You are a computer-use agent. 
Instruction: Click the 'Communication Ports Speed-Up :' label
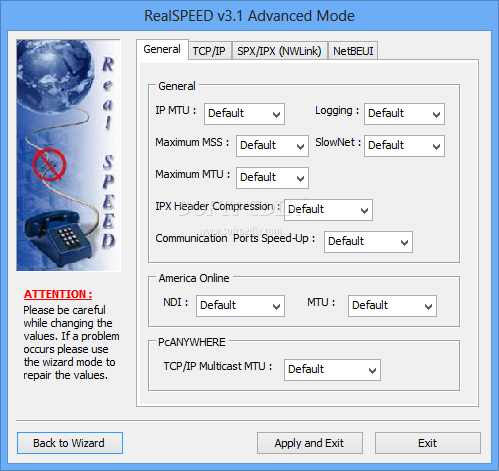(x=235, y=238)
